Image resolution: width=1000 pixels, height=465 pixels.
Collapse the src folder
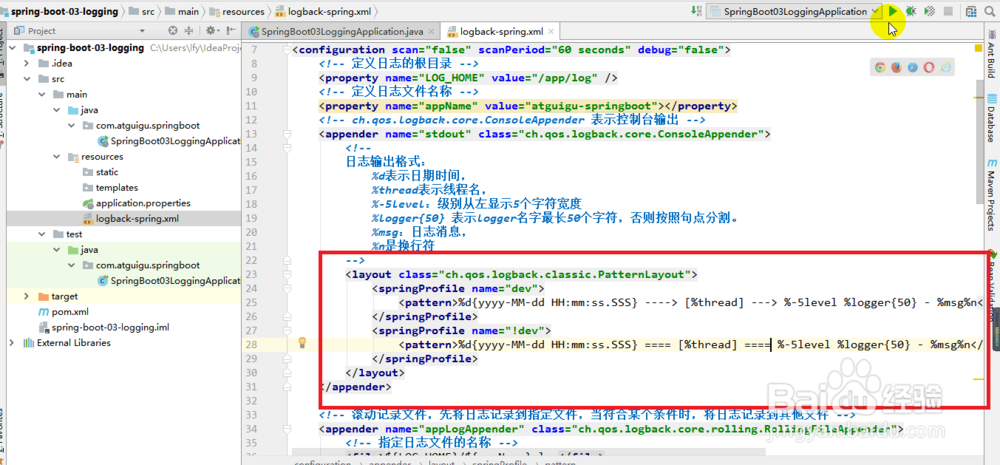26,78
